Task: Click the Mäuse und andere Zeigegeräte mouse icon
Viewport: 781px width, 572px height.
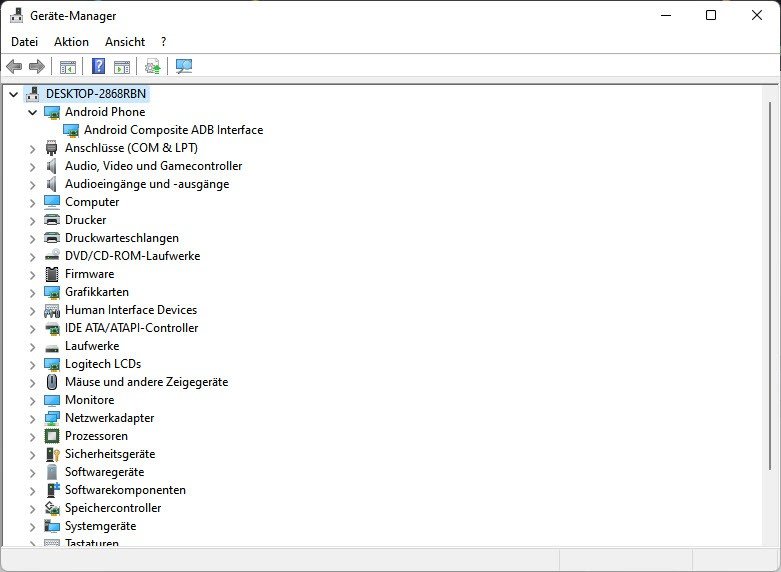Action: (52, 382)
